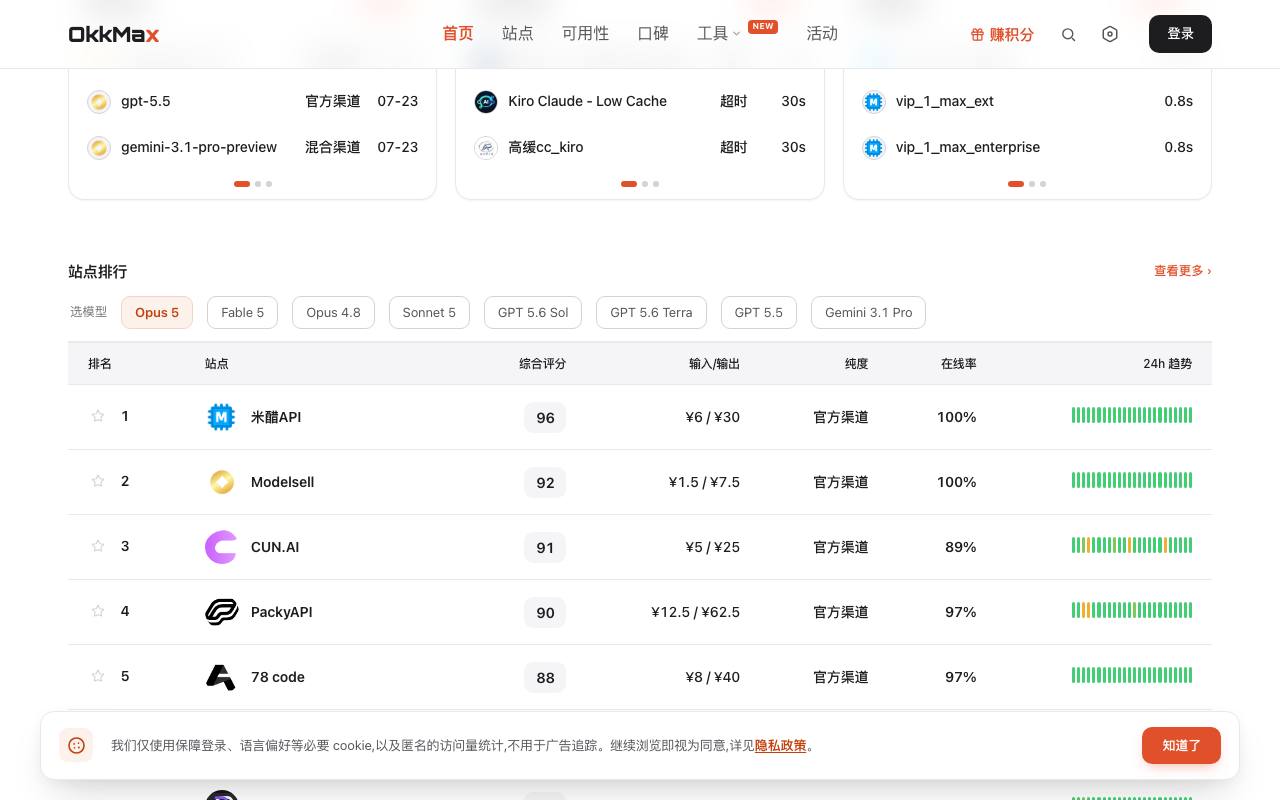This screenshot has width=1280, height=800.
Task: Click the PackyAPI logo icon
Action: (221, 612)
